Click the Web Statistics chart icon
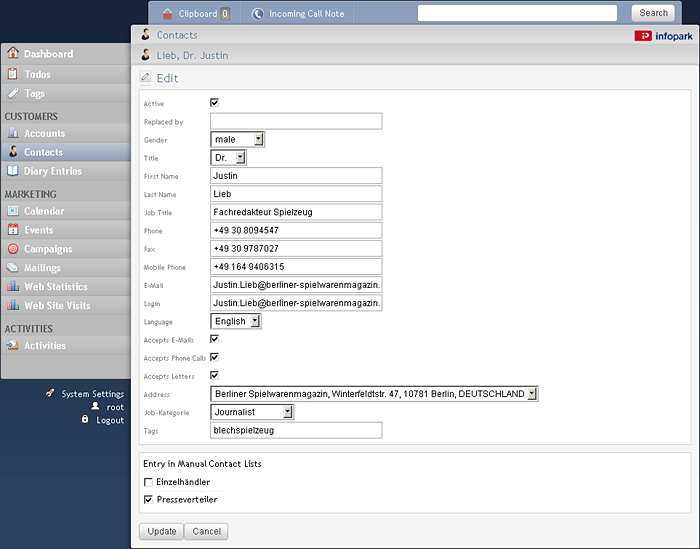Screen dimensions: 700x549 click(x=13, y=286)
